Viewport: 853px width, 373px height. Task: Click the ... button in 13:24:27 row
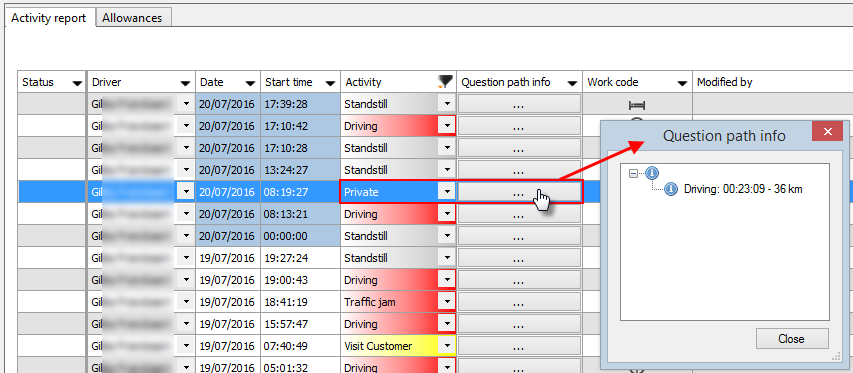519,170
